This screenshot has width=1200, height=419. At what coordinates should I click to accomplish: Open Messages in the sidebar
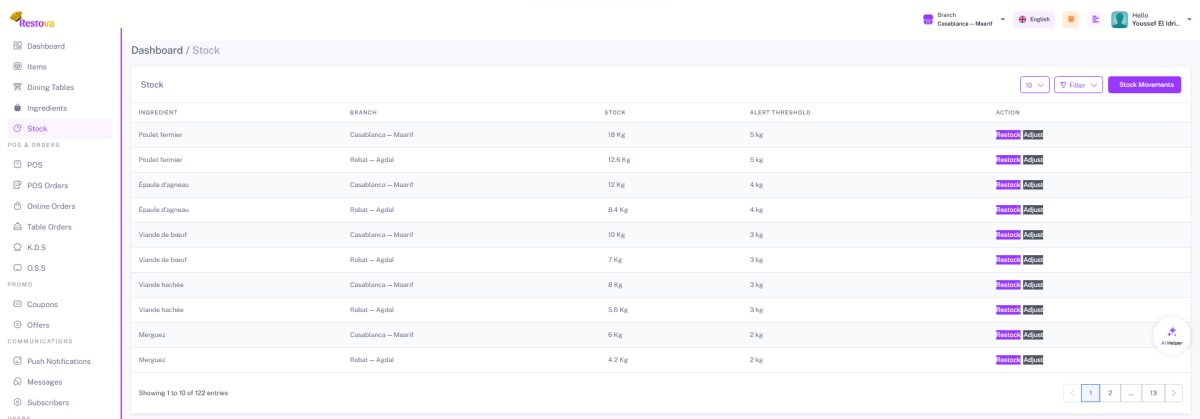pos(59,382)
